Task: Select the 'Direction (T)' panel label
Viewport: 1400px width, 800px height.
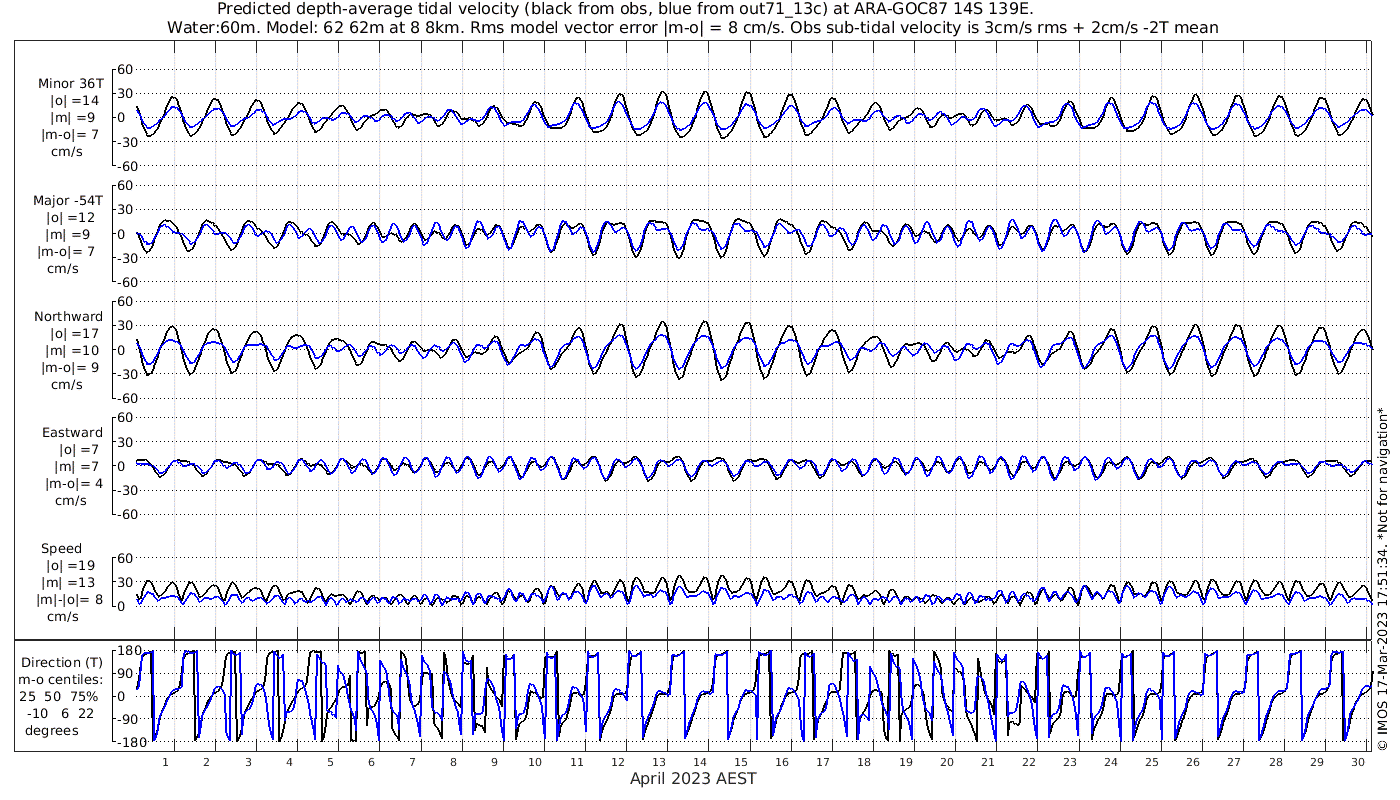Action: click(x=61, y=662)
